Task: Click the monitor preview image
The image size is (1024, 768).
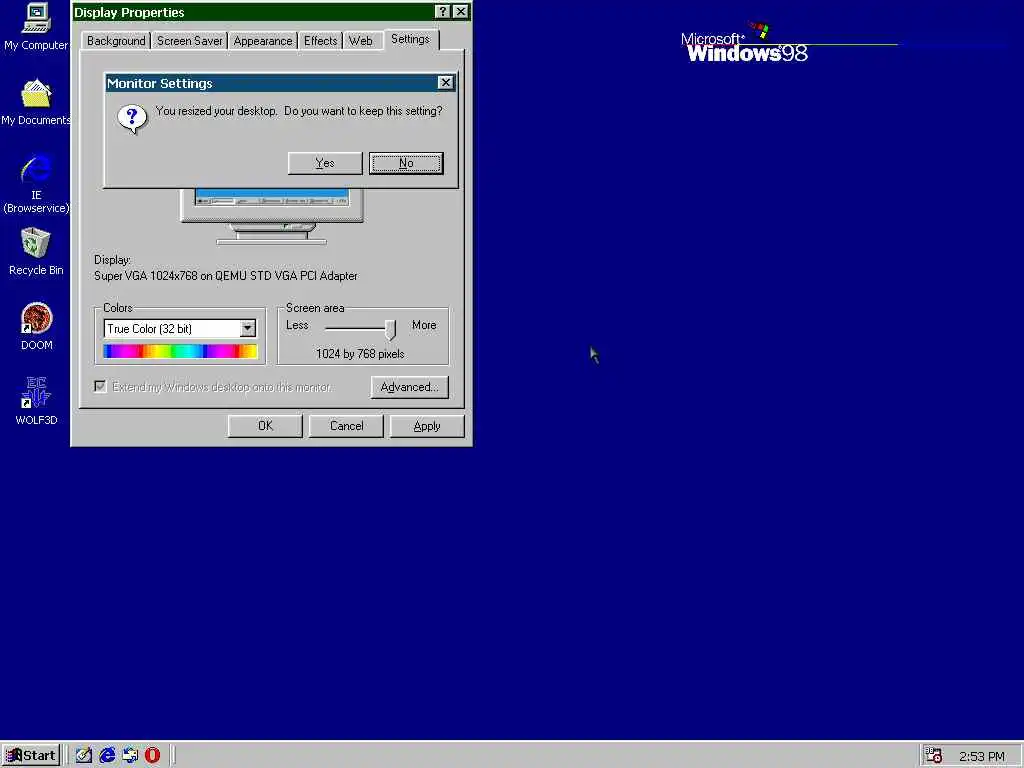Action: tap(272, 216)
